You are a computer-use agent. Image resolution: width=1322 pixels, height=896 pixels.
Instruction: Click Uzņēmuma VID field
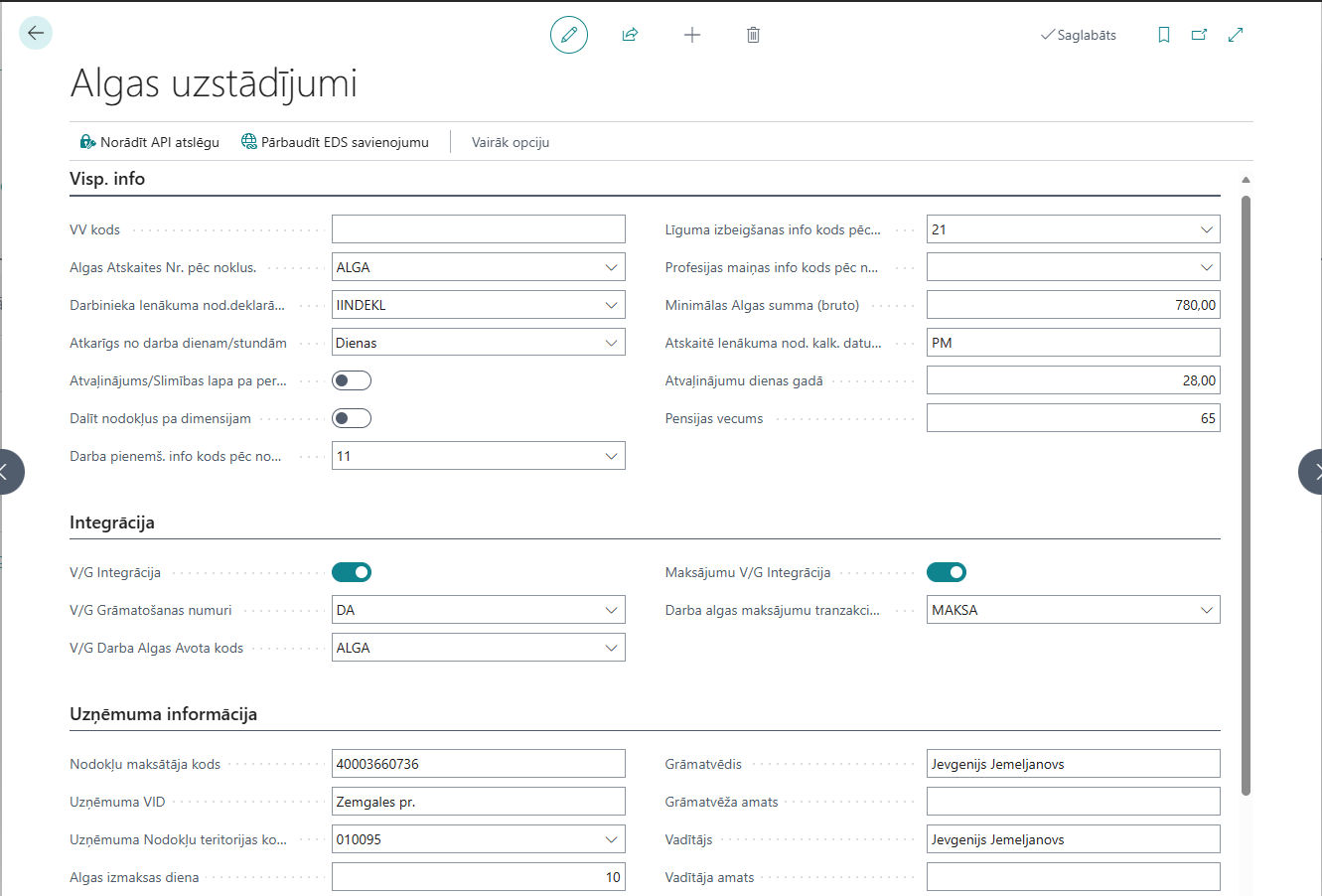tap(479, 802)
